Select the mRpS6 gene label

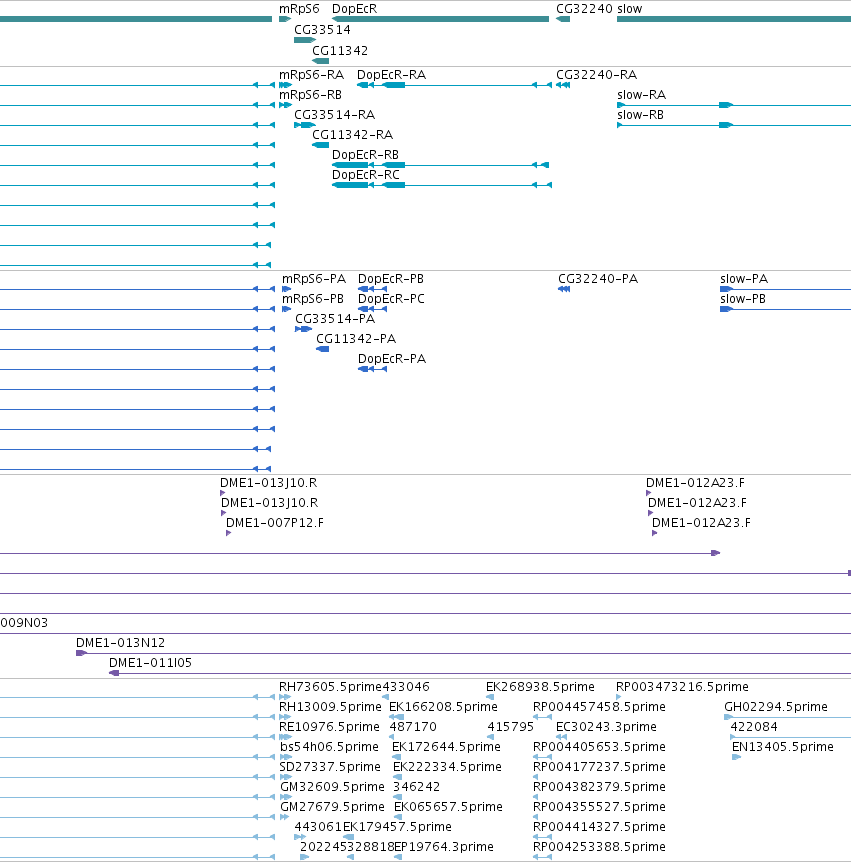point(299,9)
